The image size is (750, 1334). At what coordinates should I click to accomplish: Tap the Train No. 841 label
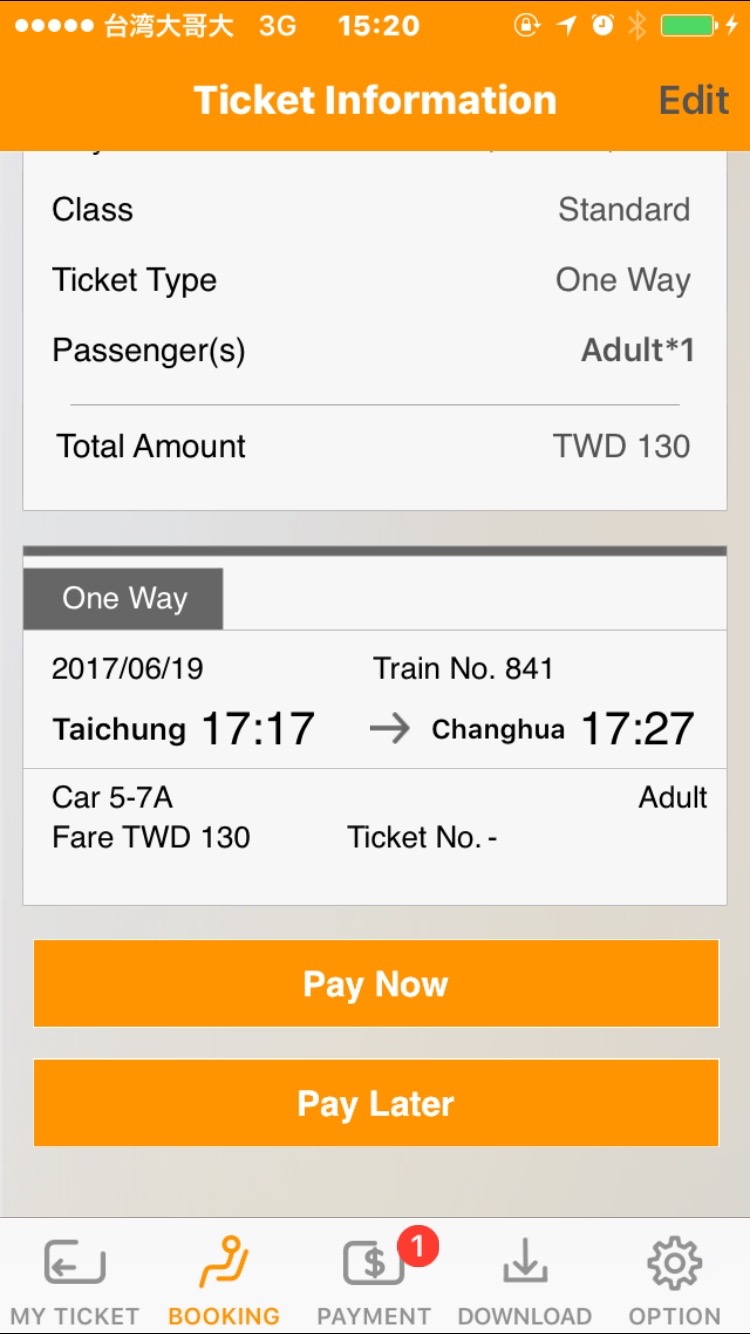pos(463,668)
